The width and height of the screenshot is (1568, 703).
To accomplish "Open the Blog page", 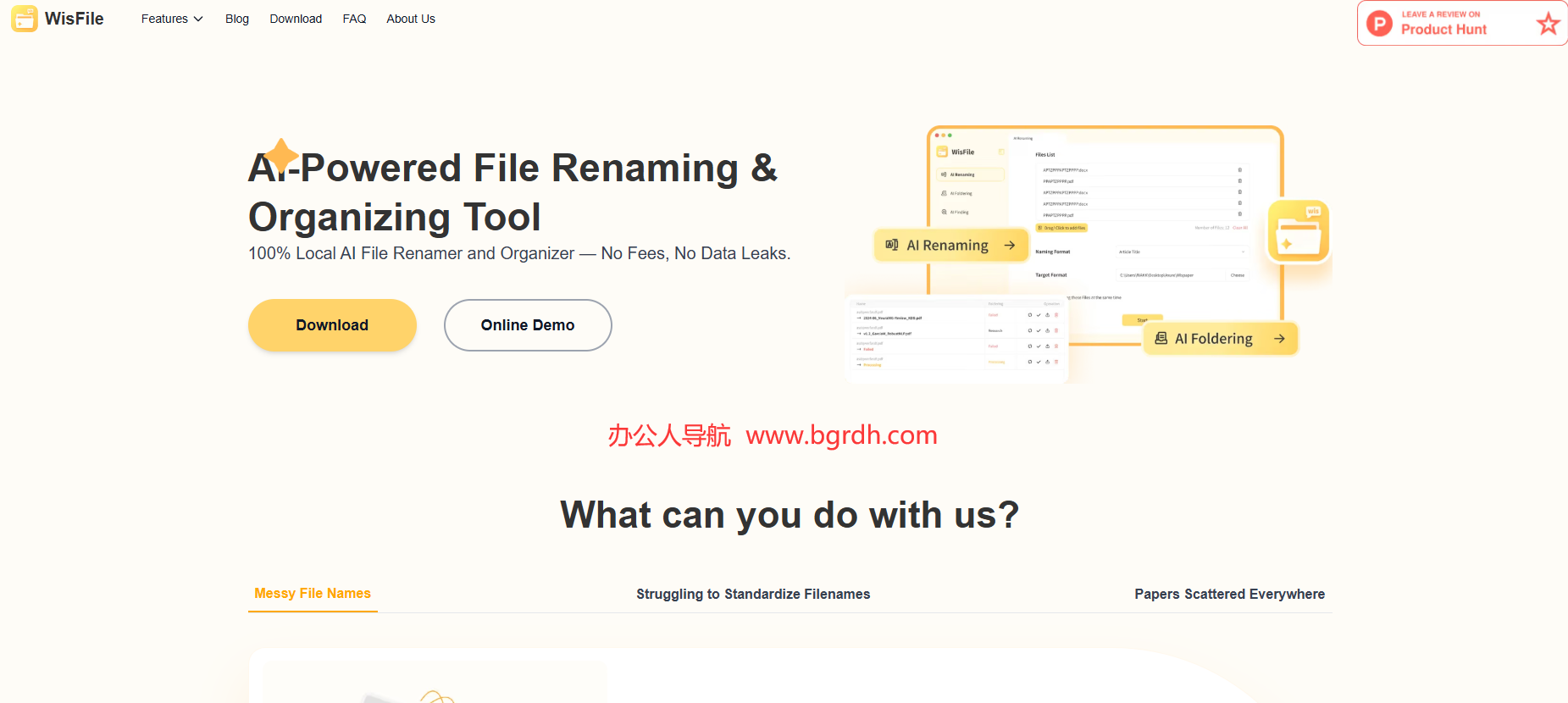I will [237, 19].
